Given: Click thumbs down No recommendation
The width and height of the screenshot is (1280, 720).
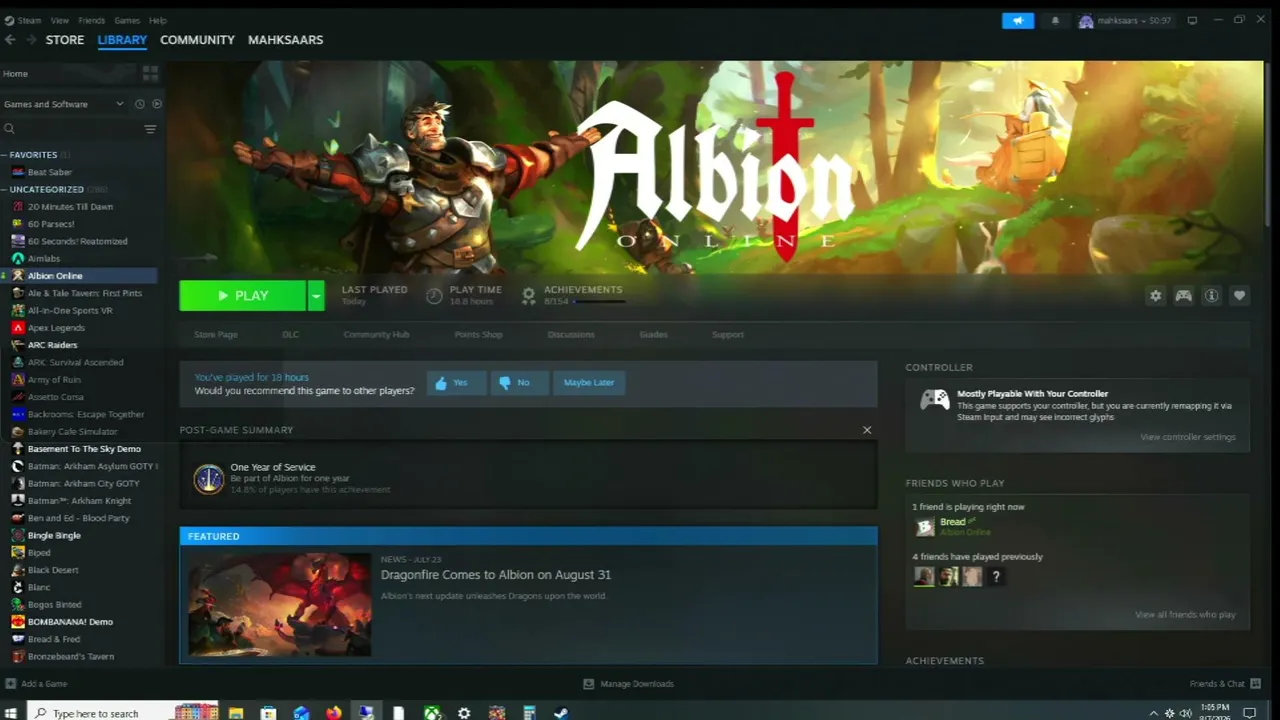Looking at the screenshot, I should 519,383.
